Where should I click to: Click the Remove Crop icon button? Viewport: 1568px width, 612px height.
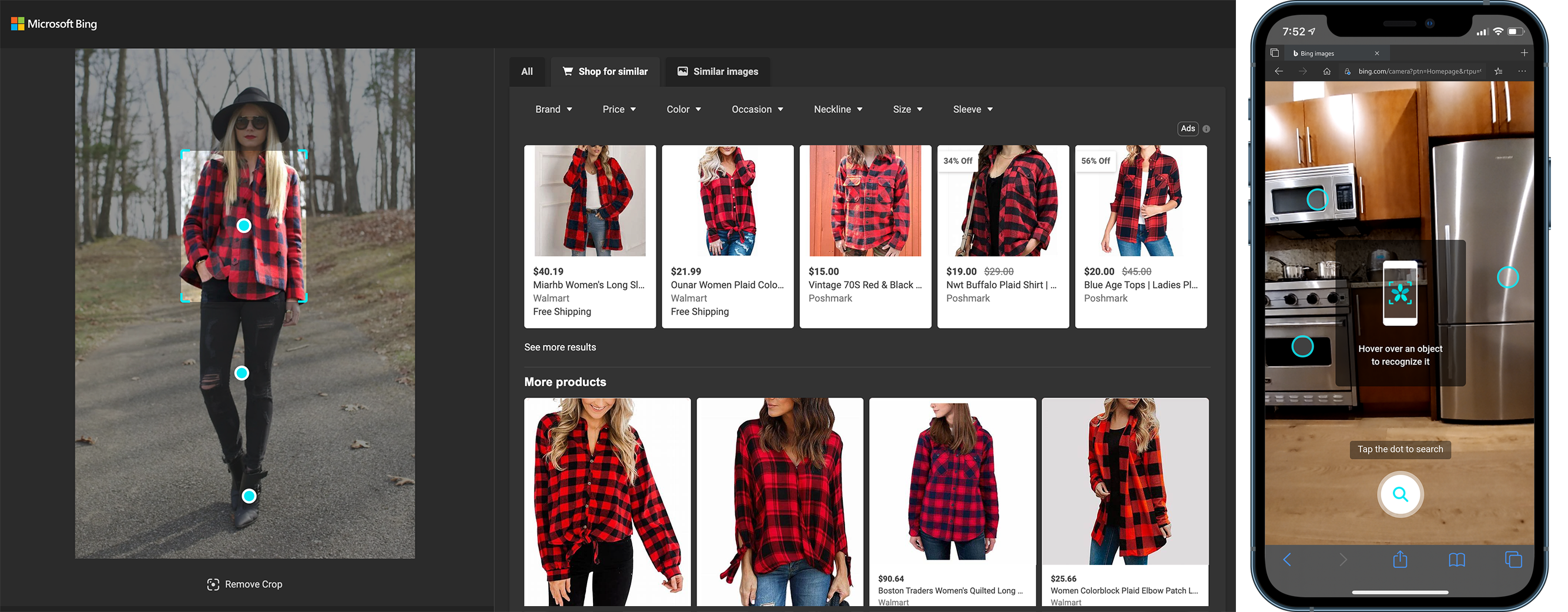[x=213, y=584]
